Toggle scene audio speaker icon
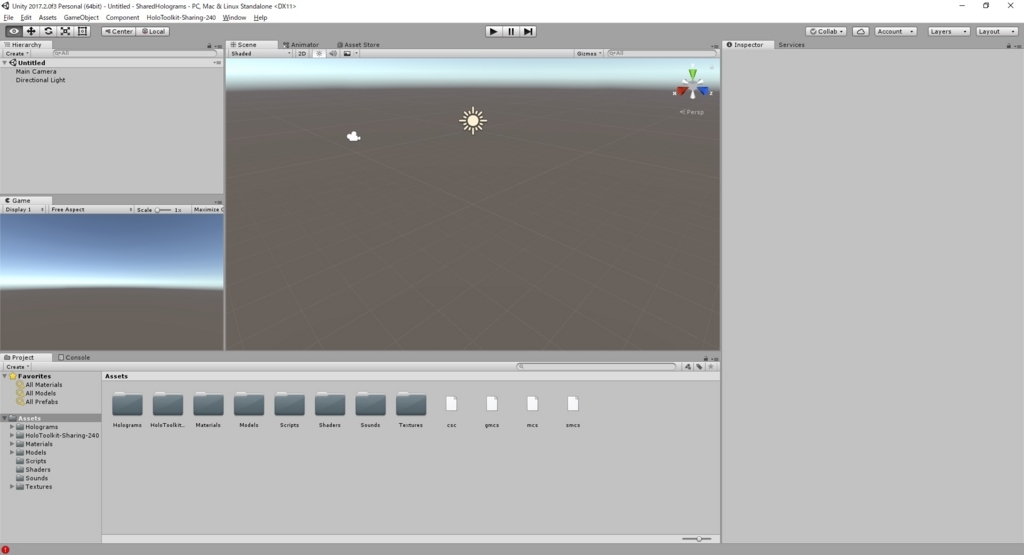 (x=333, y=54)
